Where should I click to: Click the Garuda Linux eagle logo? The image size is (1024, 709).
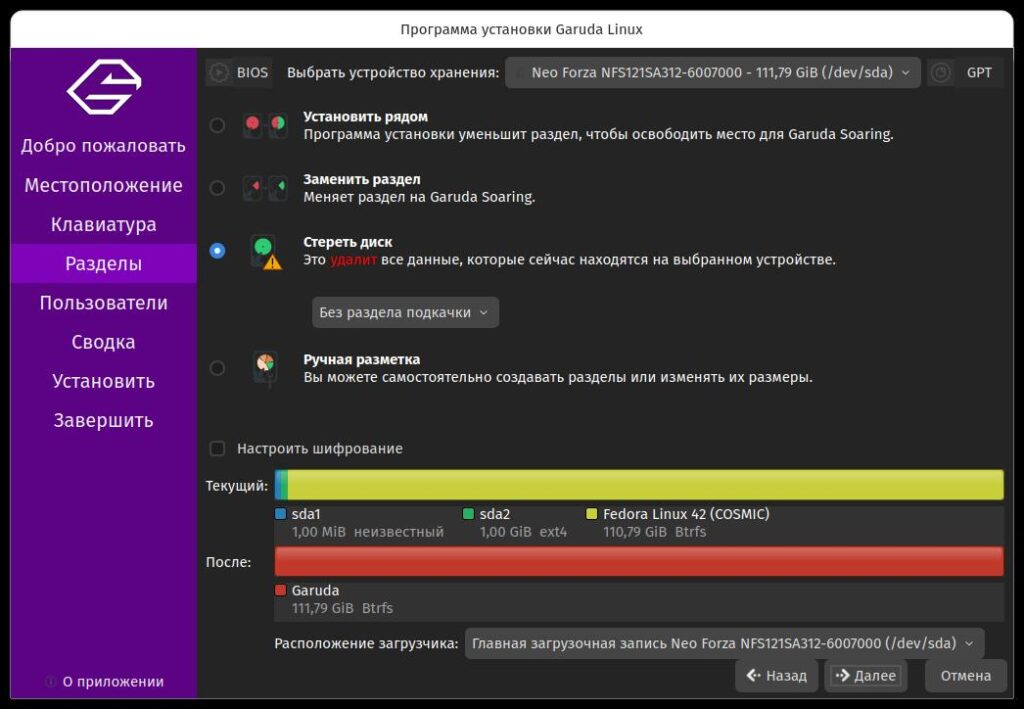pyautogui.click(x=103, y=87)
